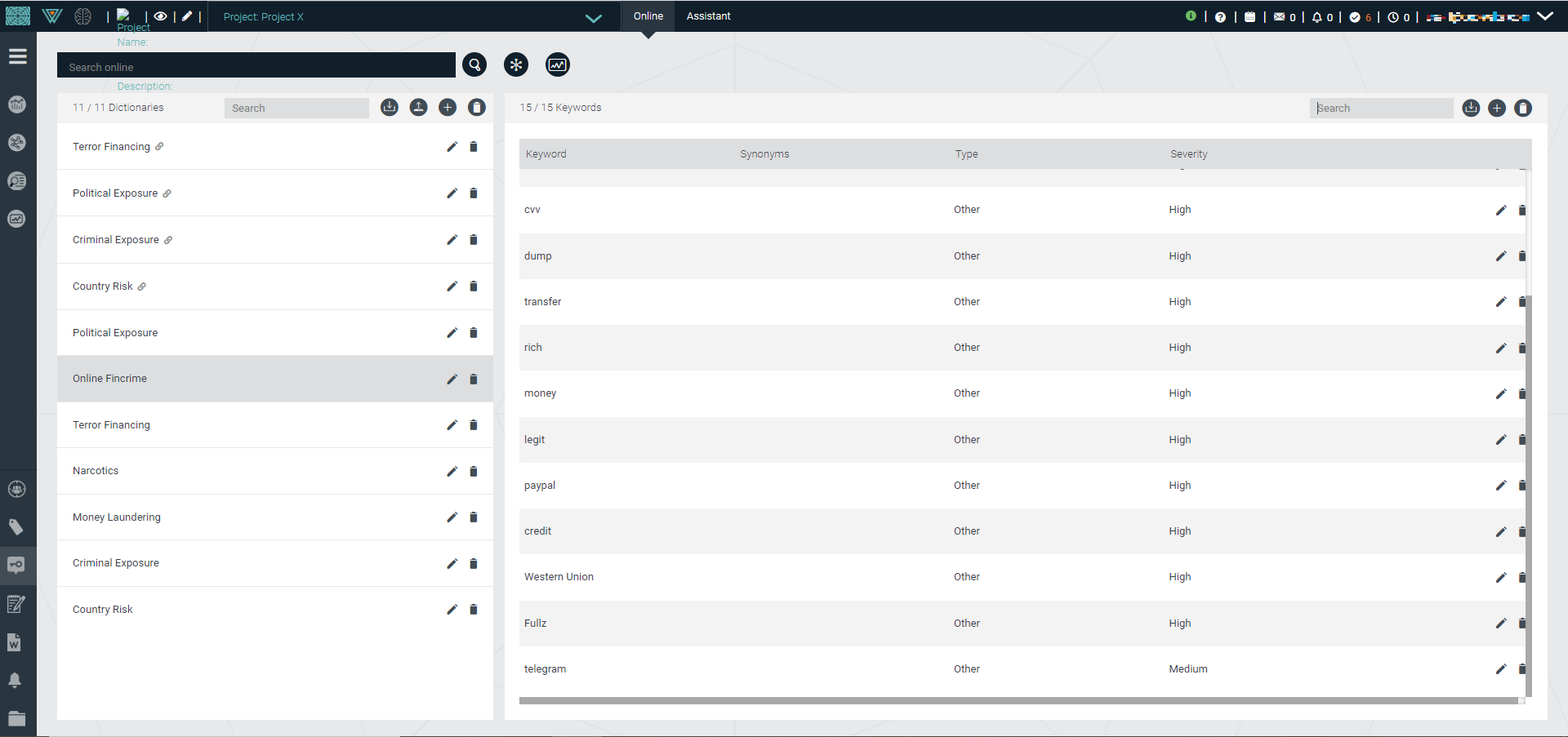Upload a dictionary using the upload icon
This screenshot has height=737, width=1568.
[418, 108]
